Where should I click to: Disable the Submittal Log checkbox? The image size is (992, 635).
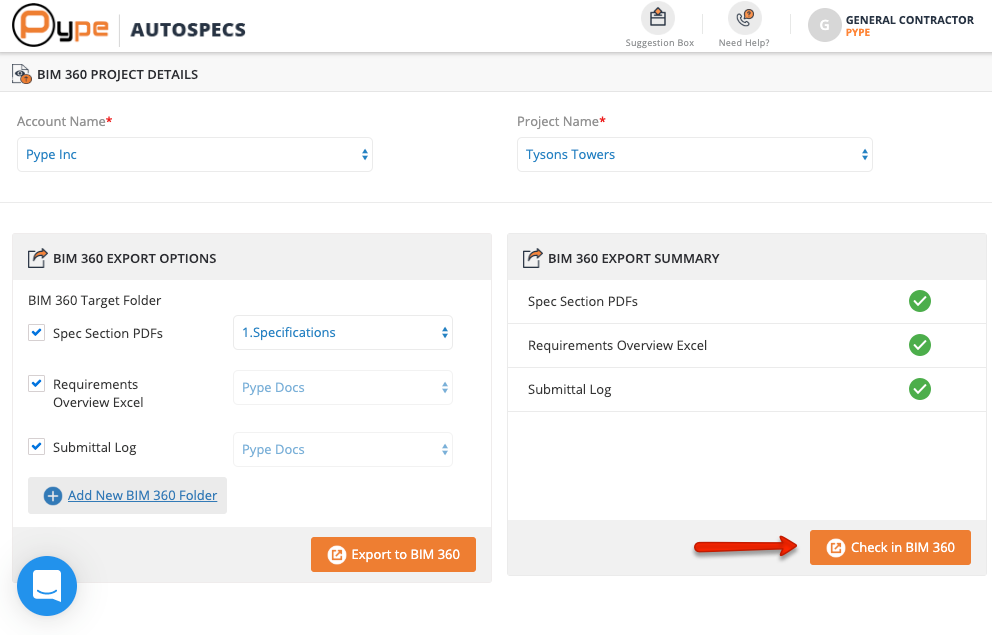(x=37, y=447)
